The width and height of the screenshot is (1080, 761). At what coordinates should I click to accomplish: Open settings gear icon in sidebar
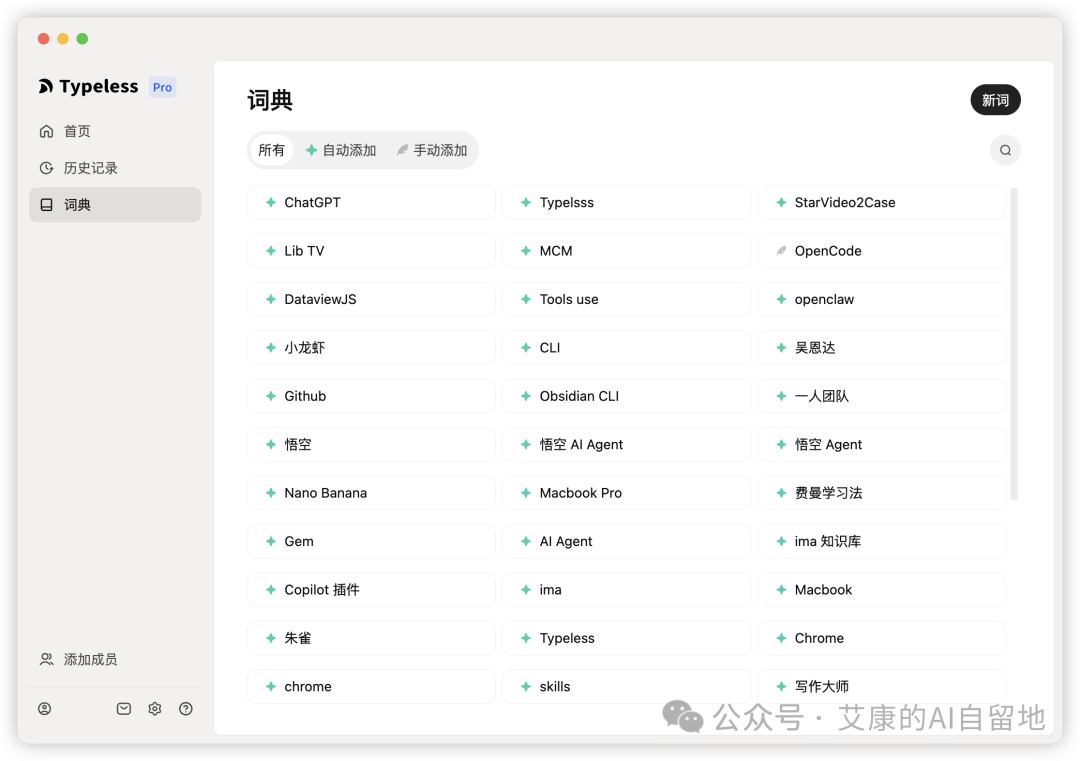click(x=155, y=709)
